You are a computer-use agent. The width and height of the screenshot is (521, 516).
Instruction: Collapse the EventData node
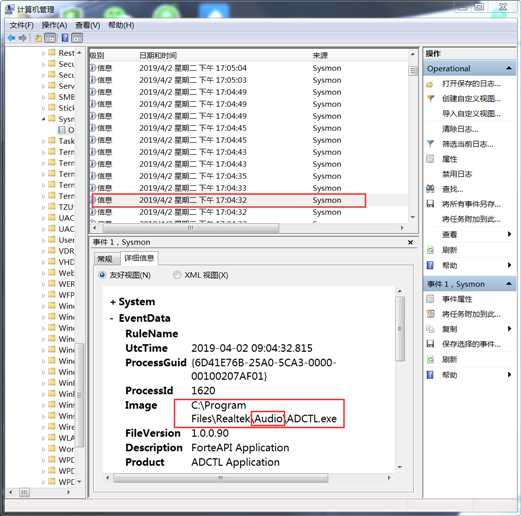(x=112, y=318)
